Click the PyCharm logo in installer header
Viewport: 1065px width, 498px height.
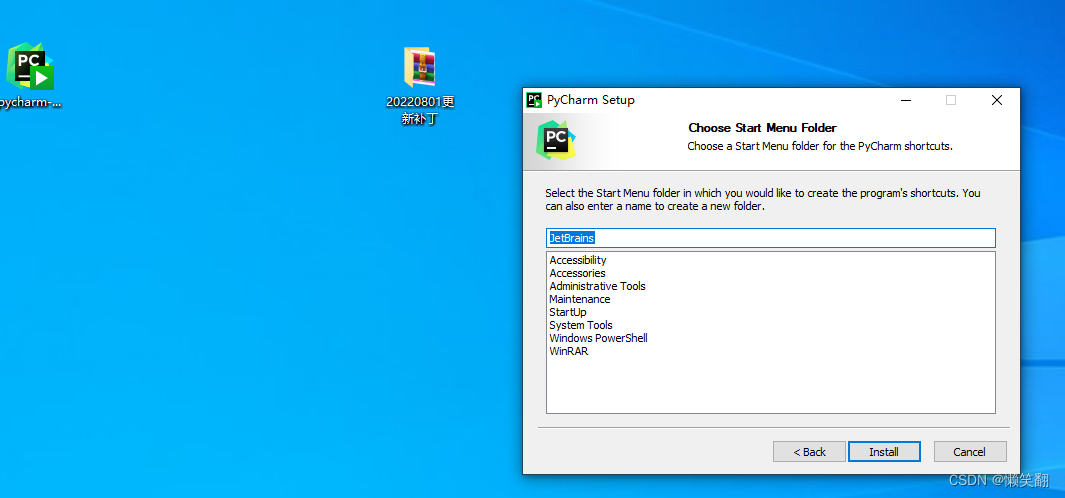(556, 140)
